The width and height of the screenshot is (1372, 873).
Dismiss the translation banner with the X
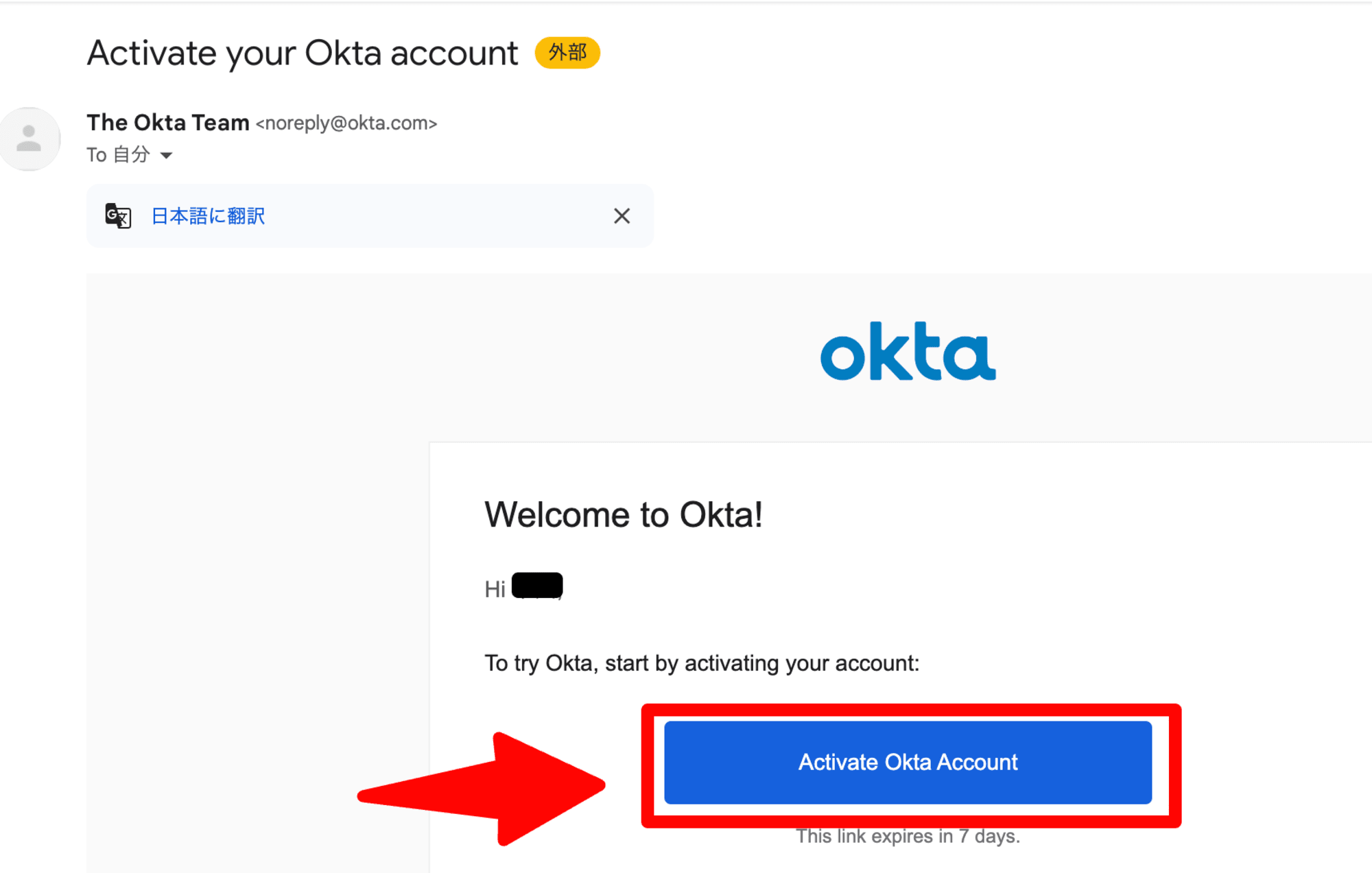pos(622,216)
